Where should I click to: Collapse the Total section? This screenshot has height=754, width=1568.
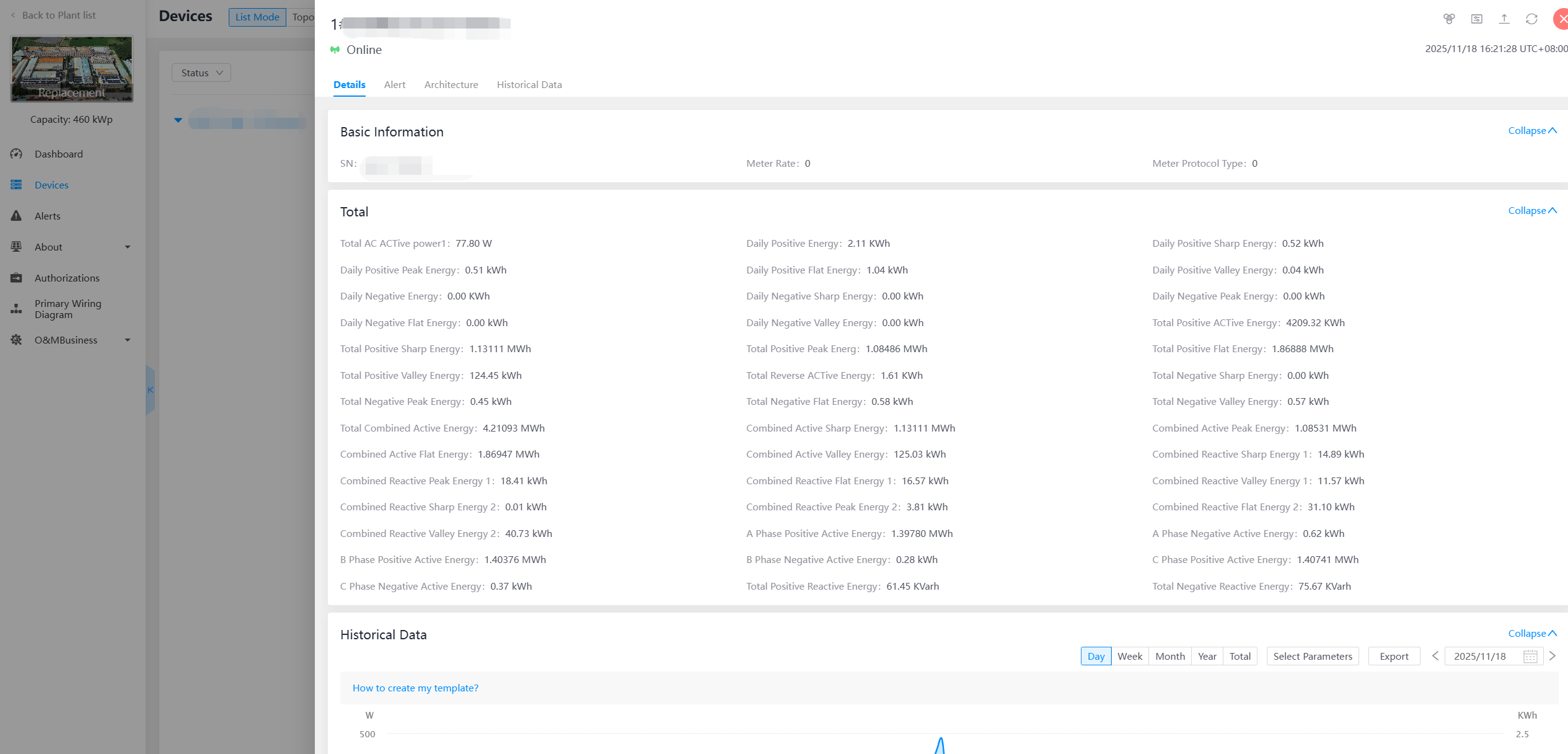1532,211
